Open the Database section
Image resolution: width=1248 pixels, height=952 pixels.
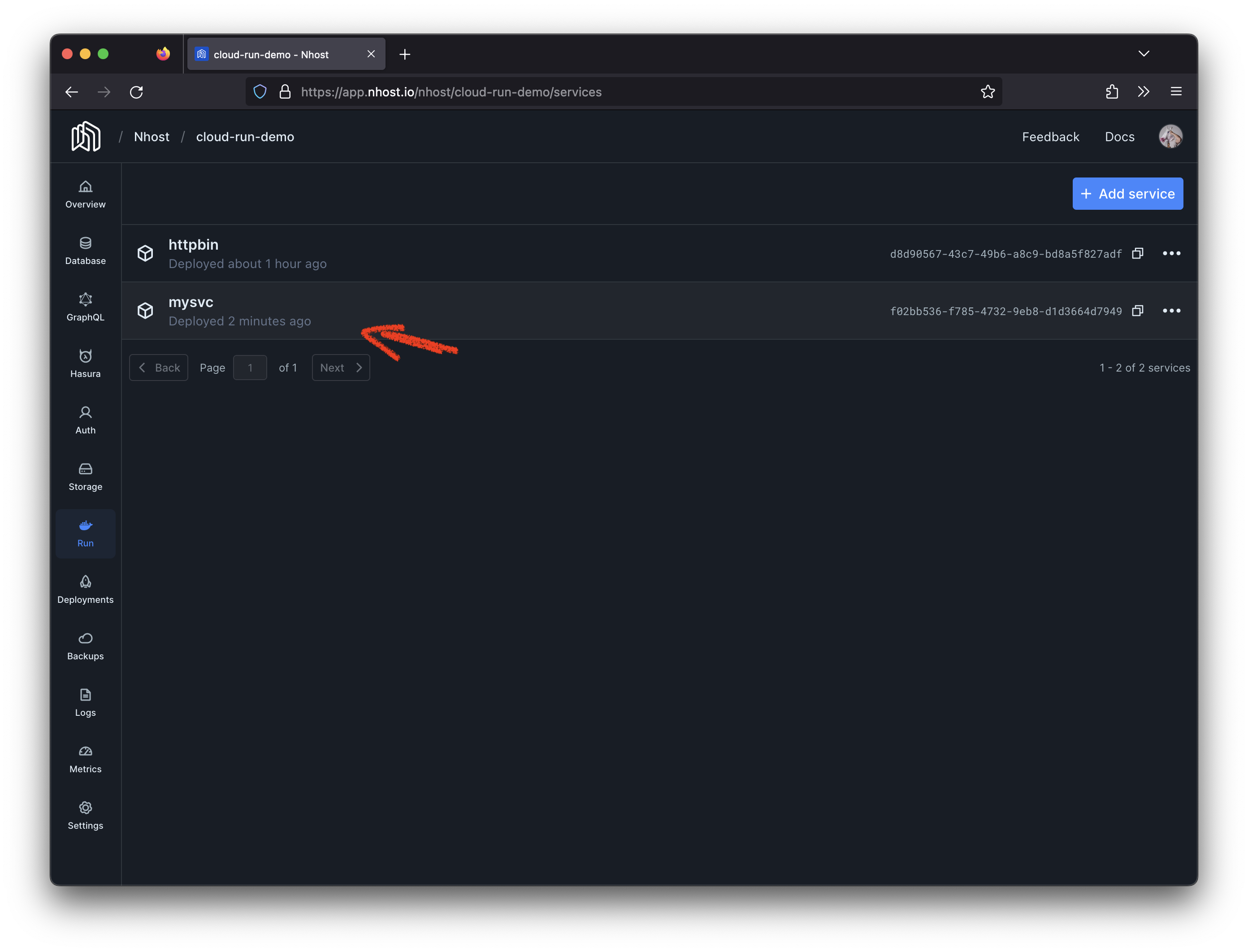[x=85, y=251]
